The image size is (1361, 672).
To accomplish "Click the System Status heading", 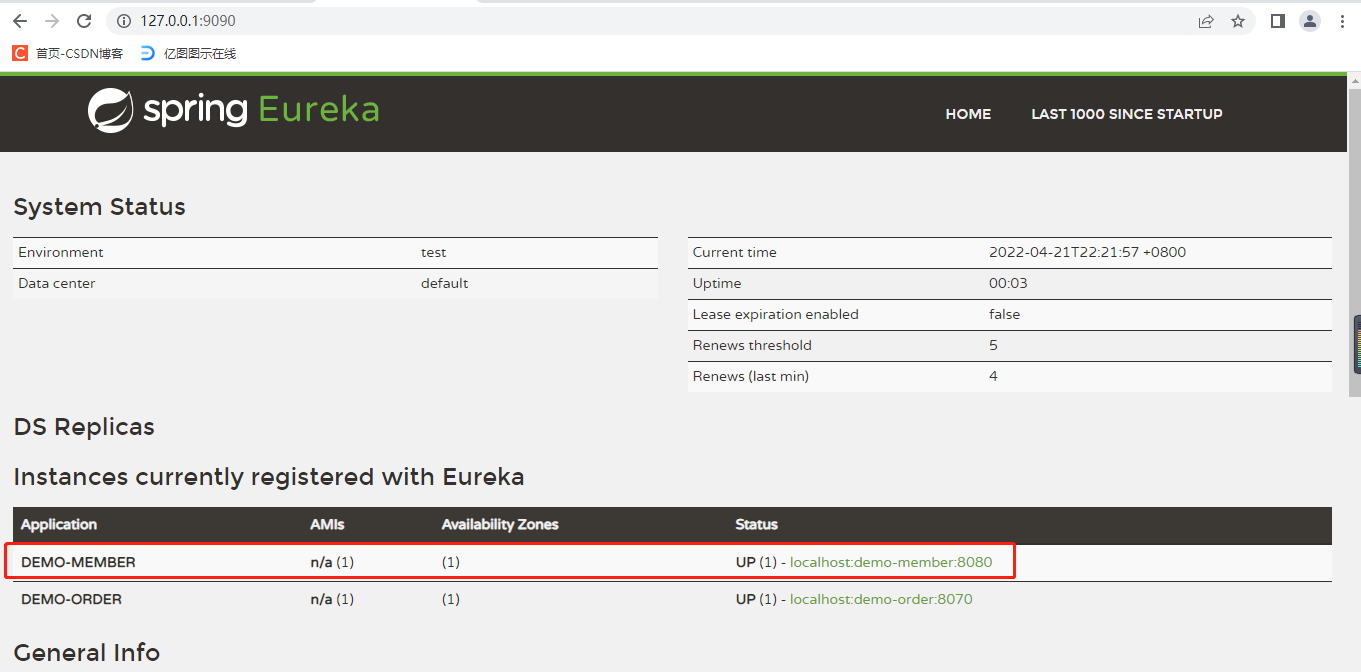I will [x=99, y=207].
